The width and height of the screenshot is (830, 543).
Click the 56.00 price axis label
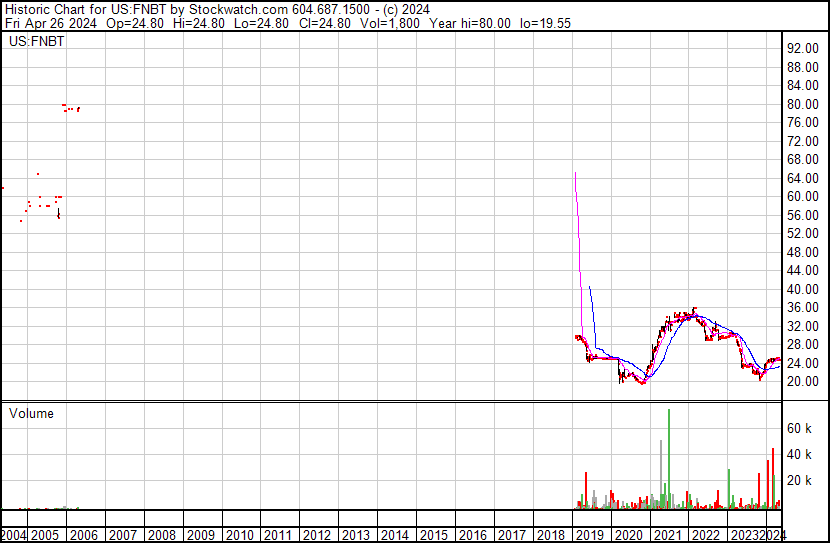pos(803,215)
